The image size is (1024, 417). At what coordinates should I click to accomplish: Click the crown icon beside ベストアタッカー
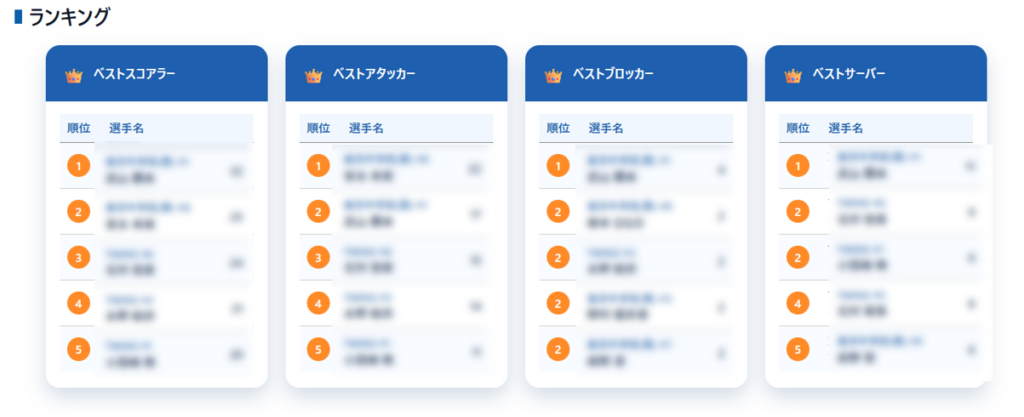(x=313, y=75)
